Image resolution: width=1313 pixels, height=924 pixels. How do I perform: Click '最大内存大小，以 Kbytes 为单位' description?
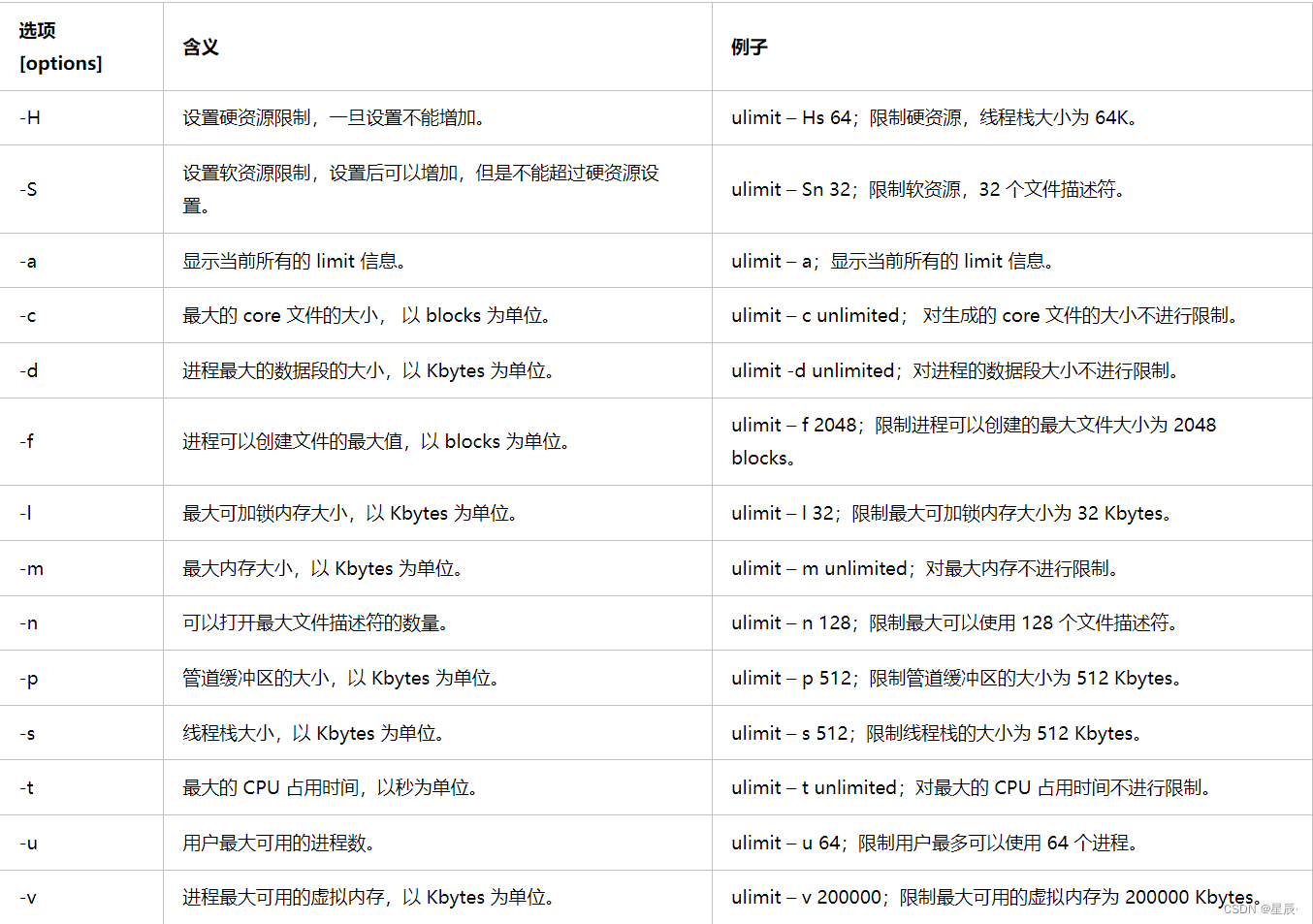323,568
